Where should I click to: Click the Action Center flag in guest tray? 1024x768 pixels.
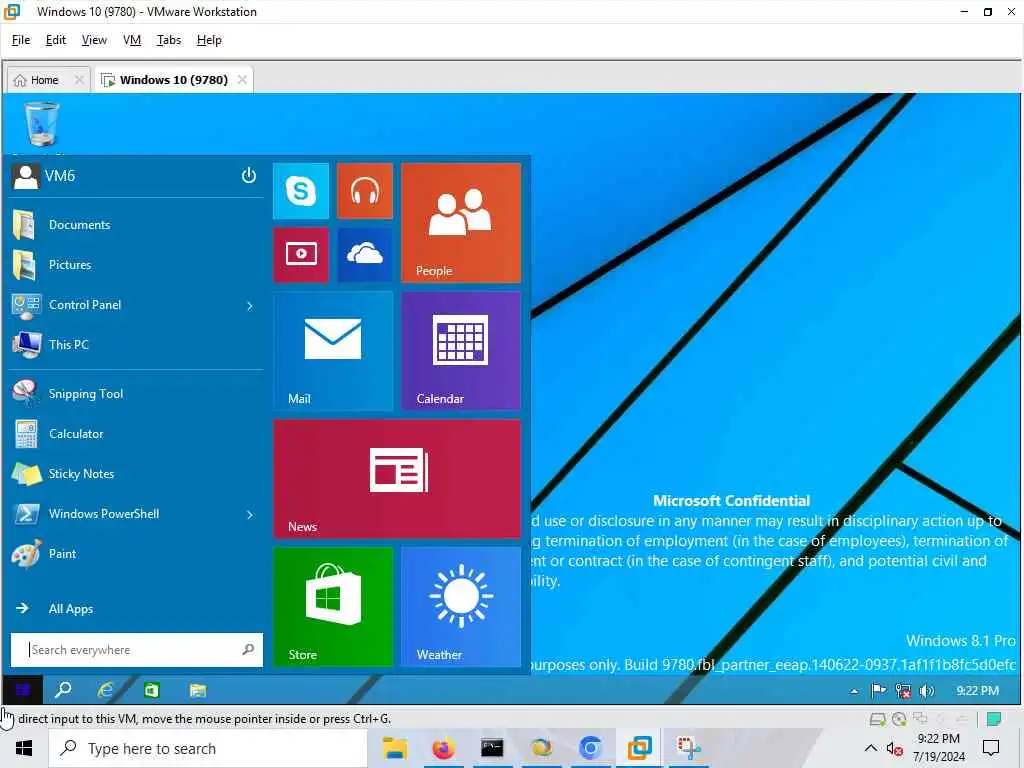click(x=878, y=690)
